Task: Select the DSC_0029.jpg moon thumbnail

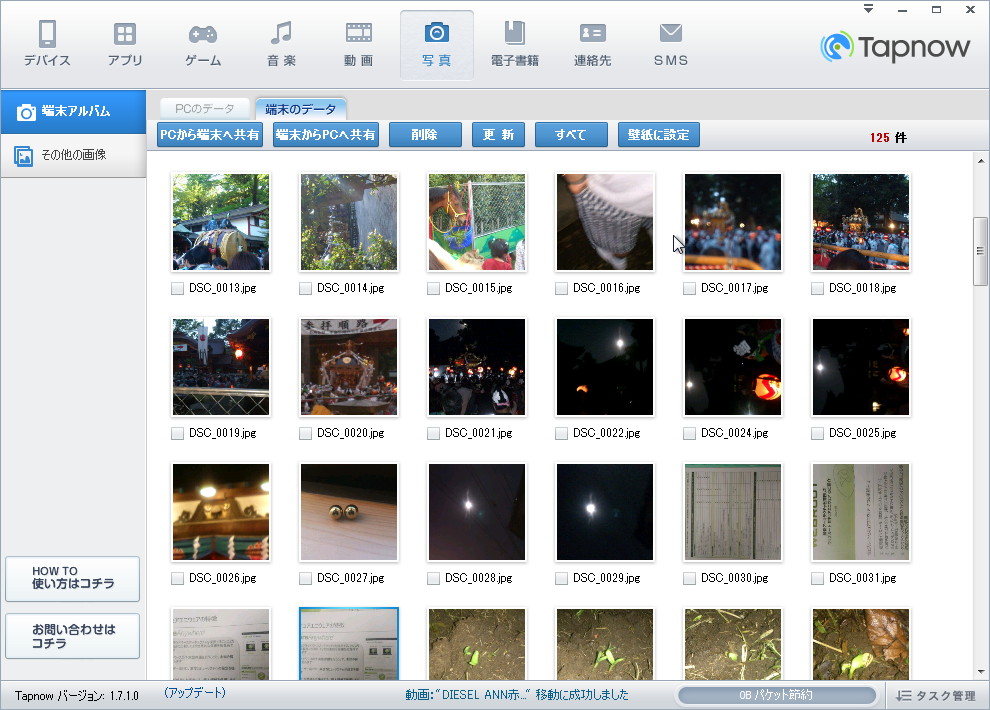Action: pos(605,512)
